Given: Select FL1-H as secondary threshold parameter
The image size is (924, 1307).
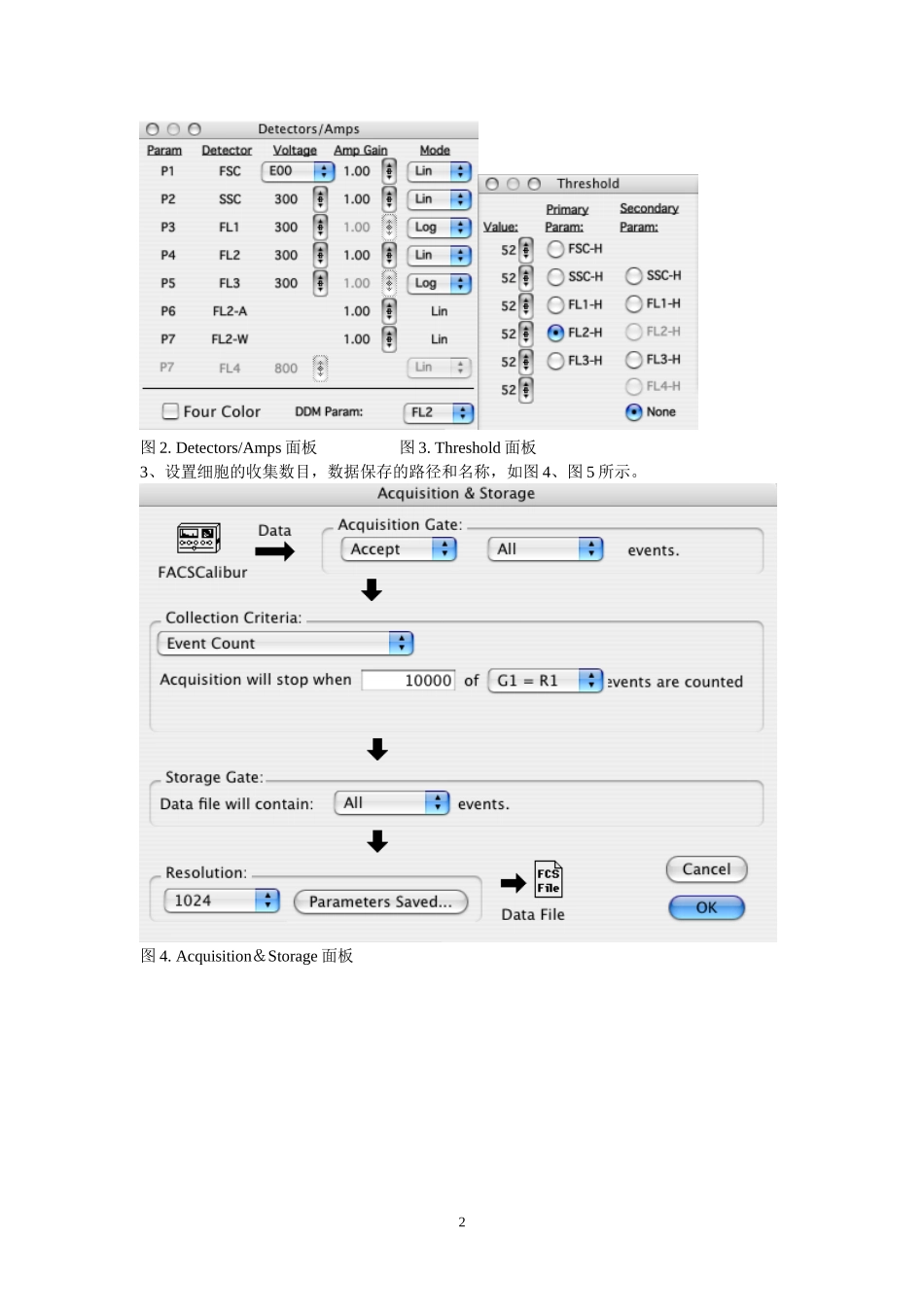Looking at the screenshot, I should click(634, 304).
